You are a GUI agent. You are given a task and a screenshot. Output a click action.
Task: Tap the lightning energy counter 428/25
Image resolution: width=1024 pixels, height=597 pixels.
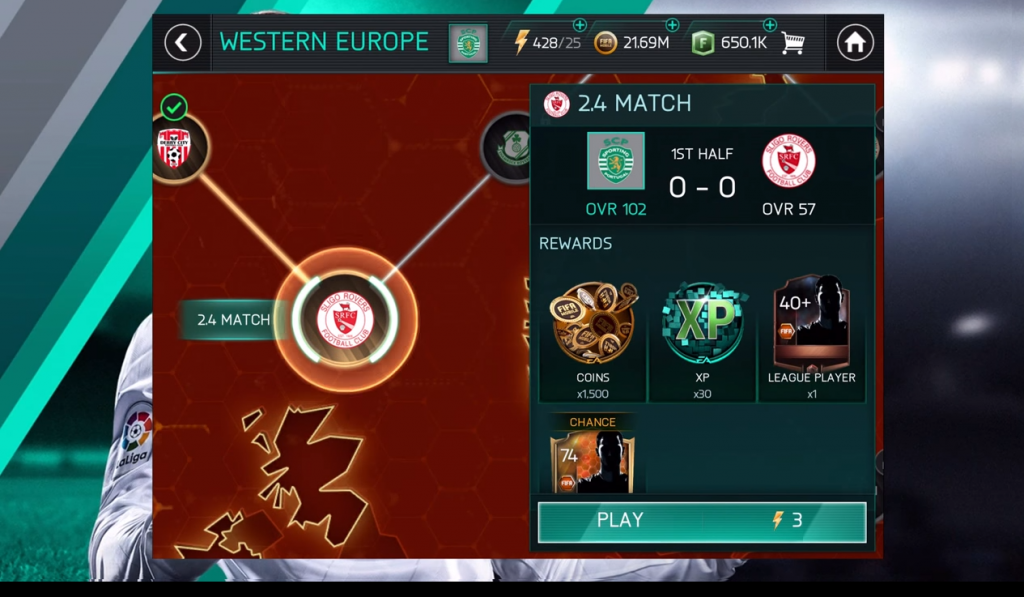tap(547, 43)
